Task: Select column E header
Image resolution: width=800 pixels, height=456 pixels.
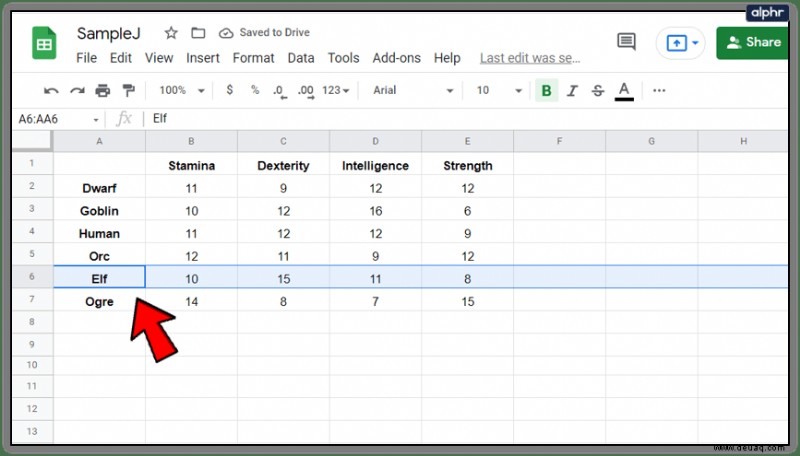Action: click(467, 141)
